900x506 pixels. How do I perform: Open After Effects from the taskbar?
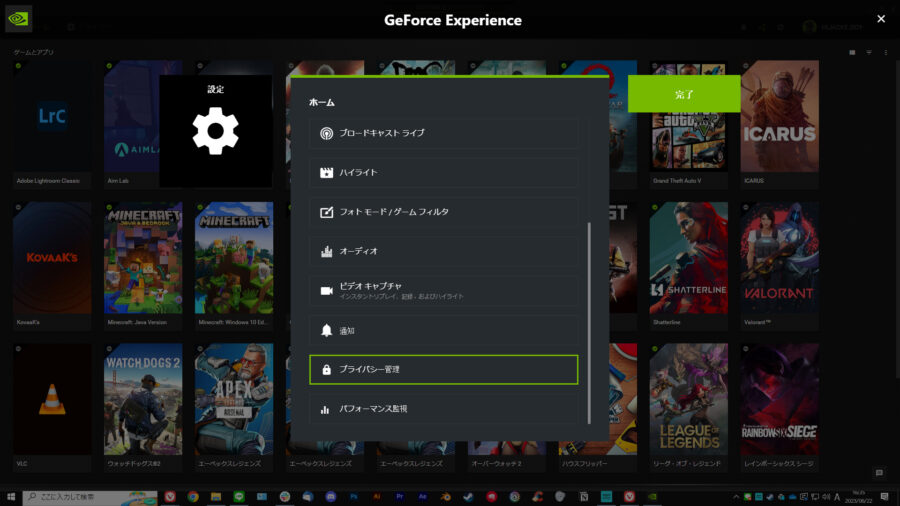tap(422, 497)
